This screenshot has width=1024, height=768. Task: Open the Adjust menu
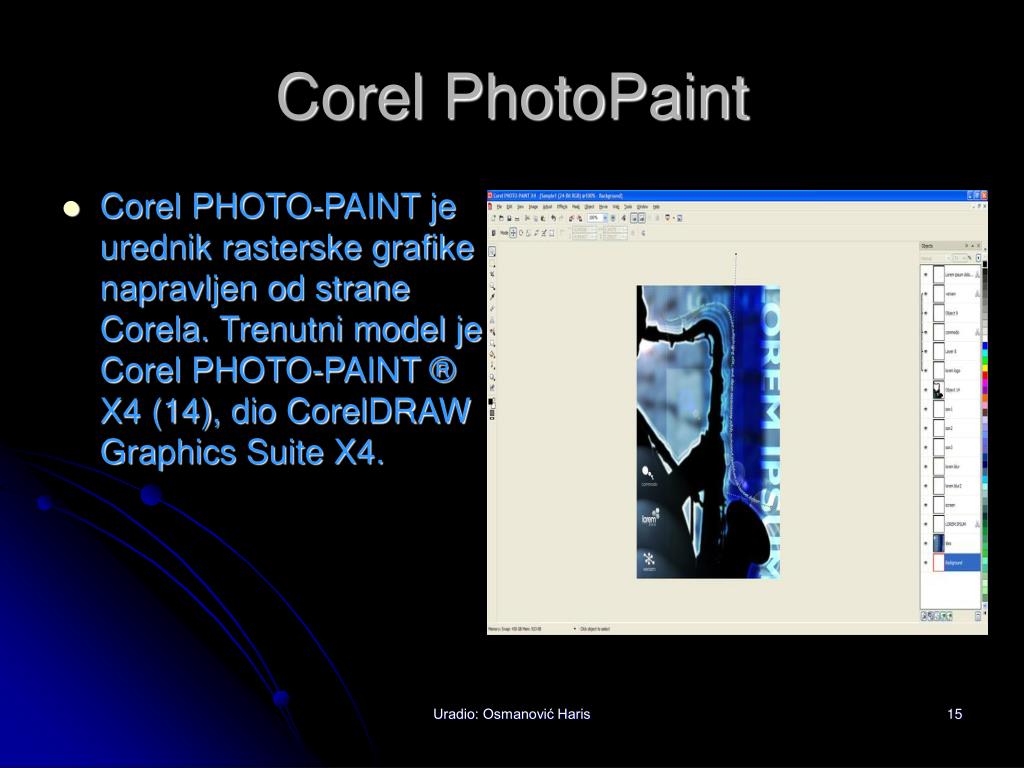click(x=547, y=206)
